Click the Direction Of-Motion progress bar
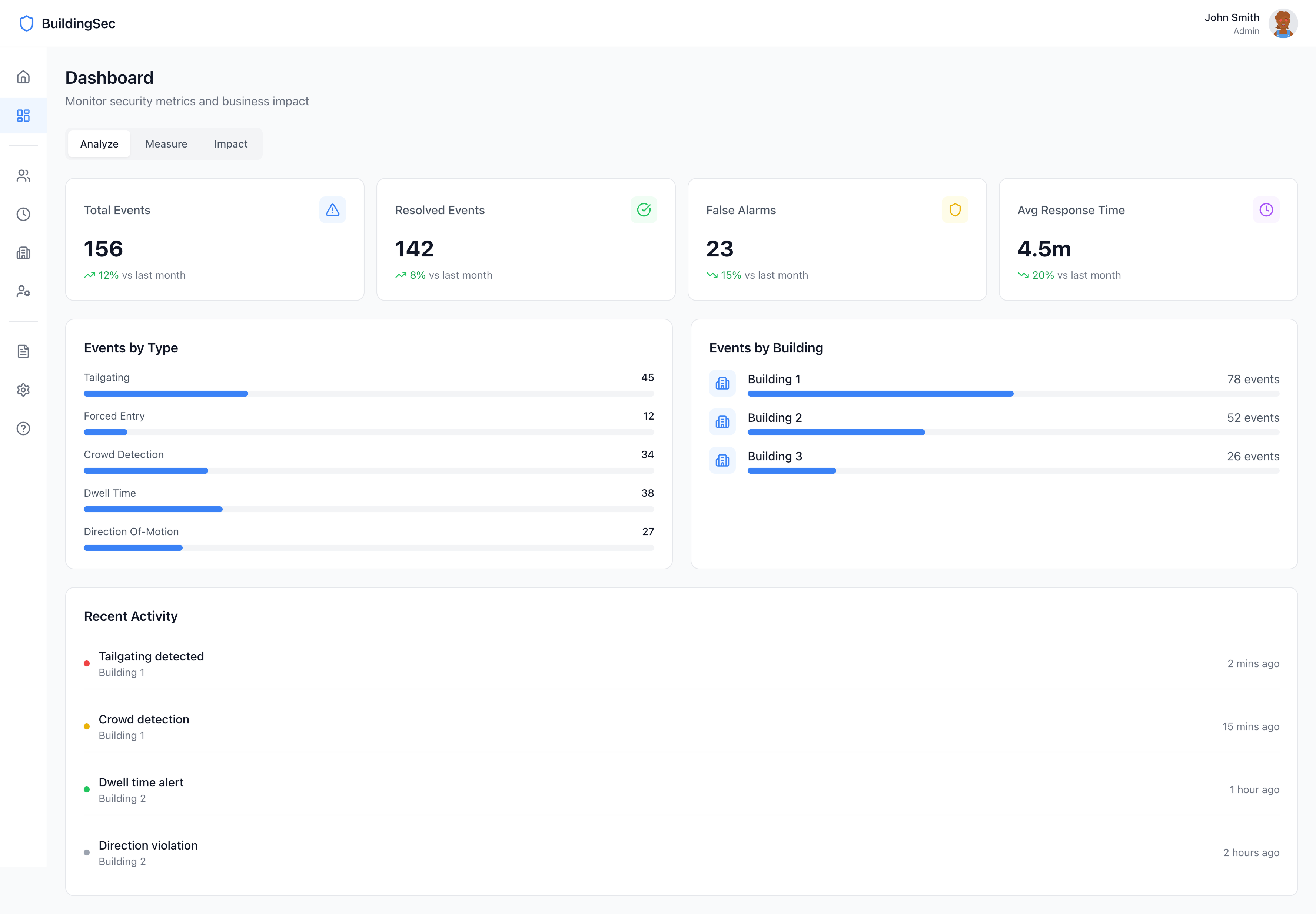The width and height of the screenshot is (1316, 914). 369,547
